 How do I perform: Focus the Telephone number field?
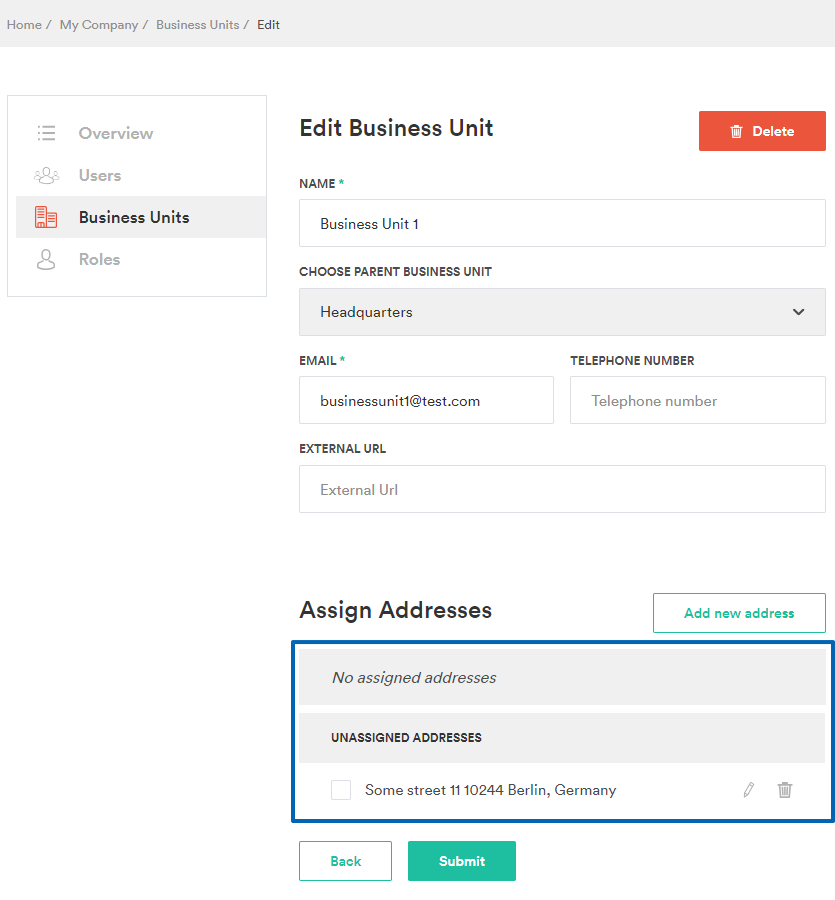coord(697,400)
